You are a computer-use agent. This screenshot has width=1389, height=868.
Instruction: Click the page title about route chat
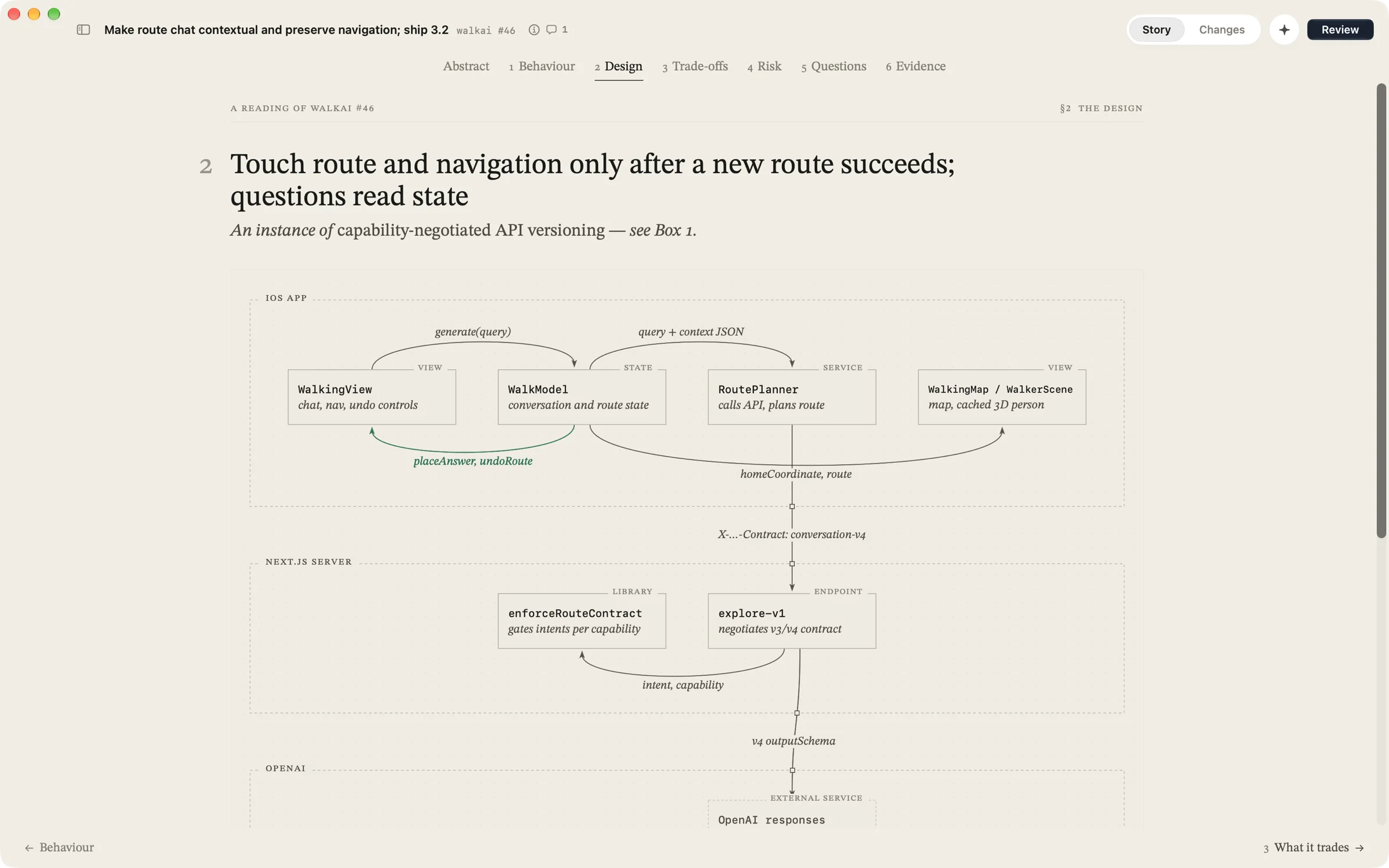coord(276,30)
